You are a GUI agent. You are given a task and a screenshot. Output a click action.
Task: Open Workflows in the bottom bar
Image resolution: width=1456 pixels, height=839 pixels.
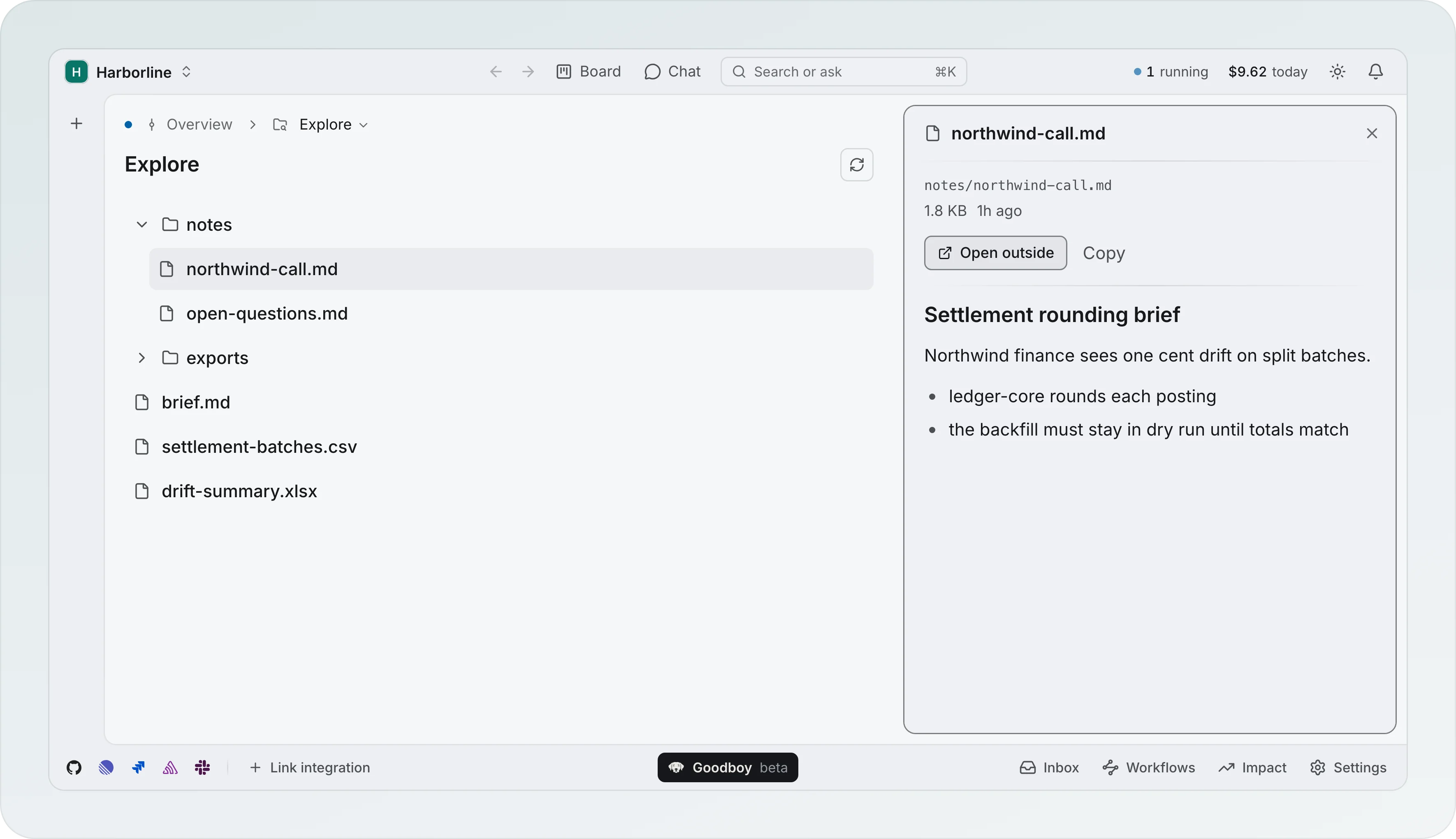[x=1149, y=767]
